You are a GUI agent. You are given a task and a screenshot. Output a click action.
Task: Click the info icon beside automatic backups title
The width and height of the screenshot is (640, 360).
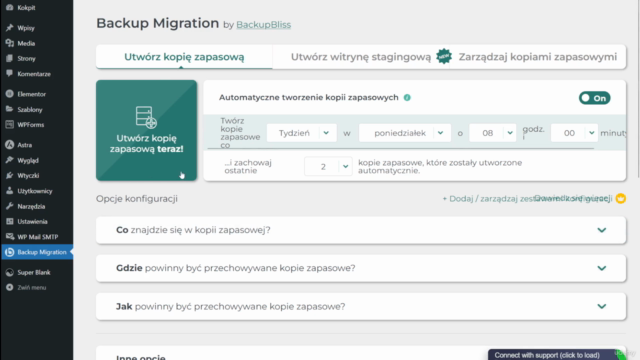point(407,98)
